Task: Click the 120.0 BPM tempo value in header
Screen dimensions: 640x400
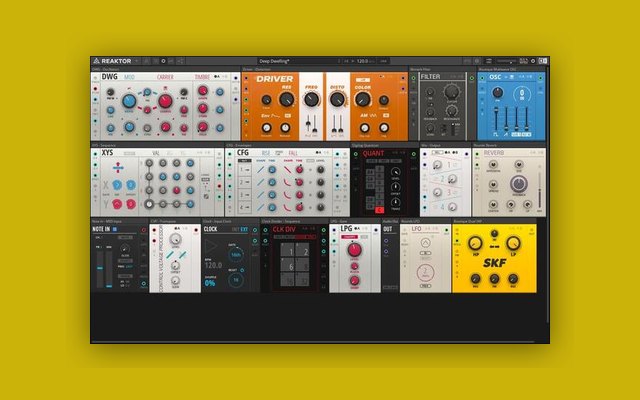Action: (362, 61)
